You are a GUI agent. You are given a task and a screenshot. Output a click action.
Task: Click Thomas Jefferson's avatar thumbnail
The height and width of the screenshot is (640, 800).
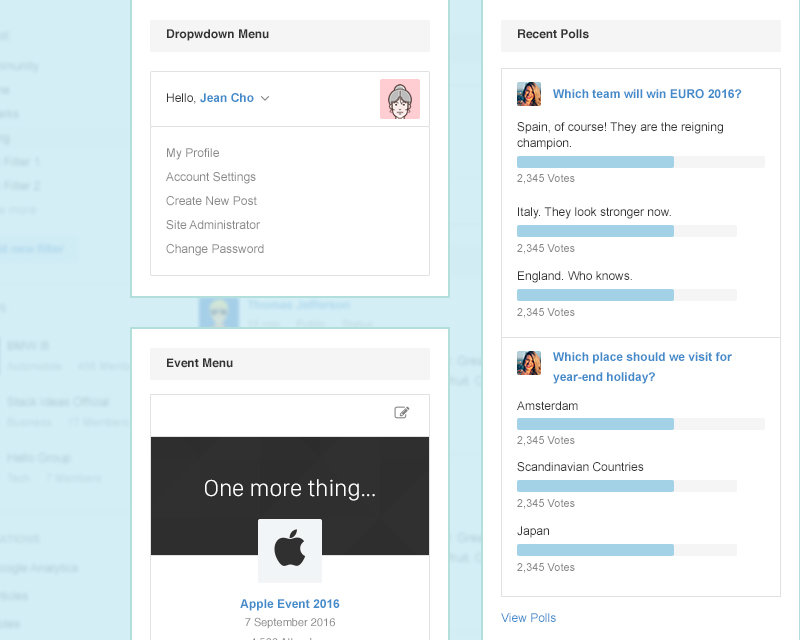[219, 312]
